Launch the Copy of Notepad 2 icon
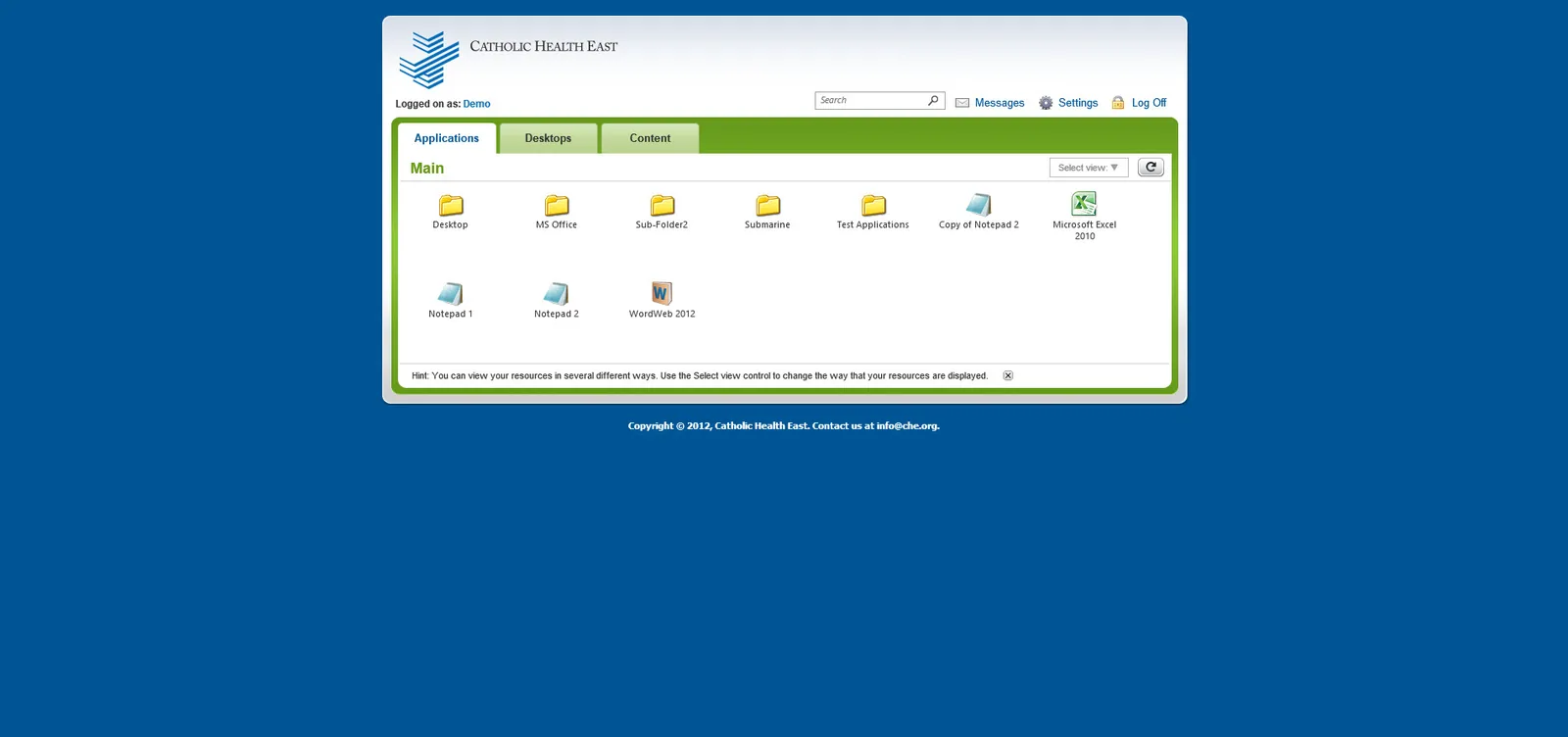1568x737 pixels. [979, 204]
